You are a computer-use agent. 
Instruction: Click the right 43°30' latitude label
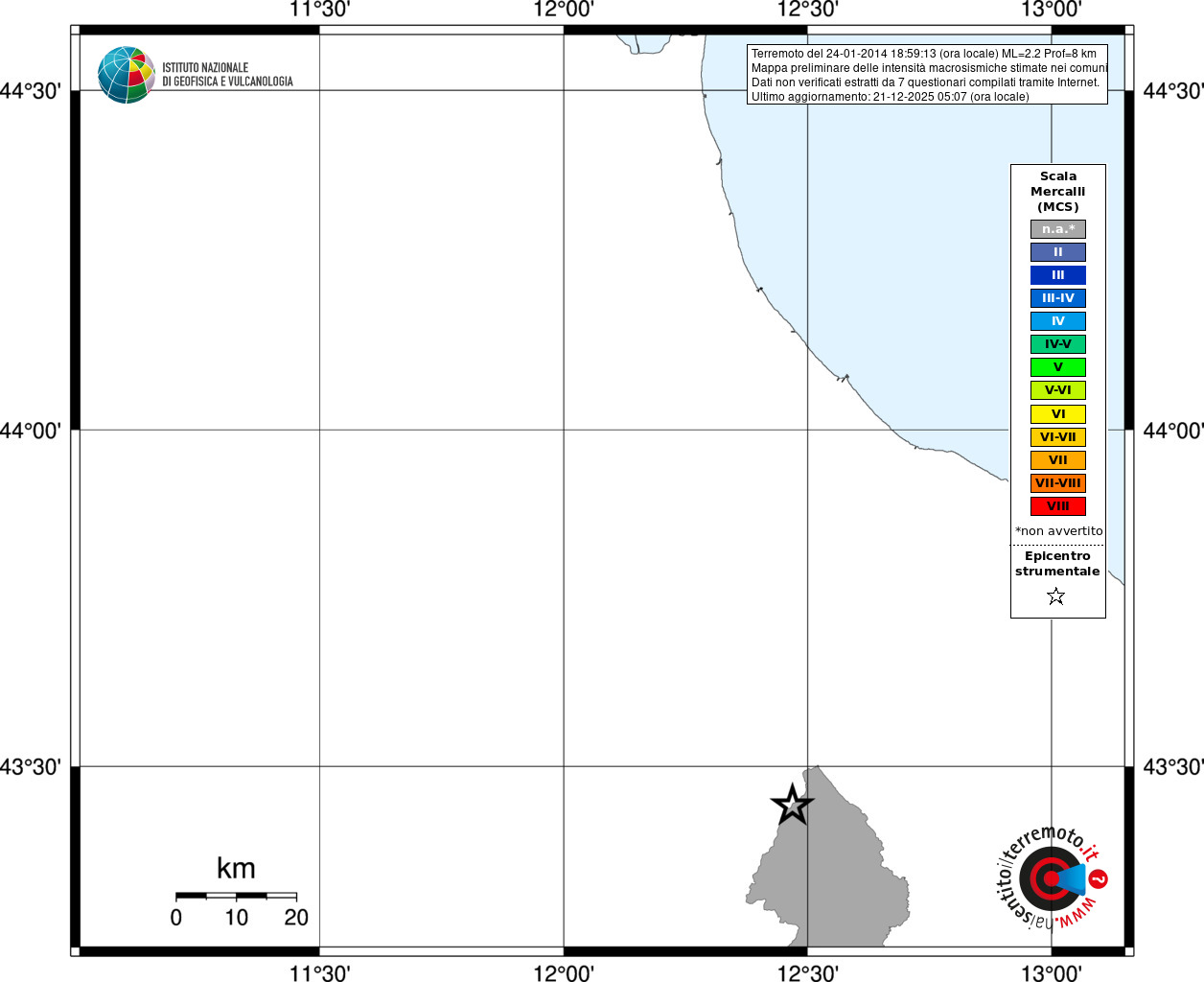pyautogui.click(x=1173, y=767)
